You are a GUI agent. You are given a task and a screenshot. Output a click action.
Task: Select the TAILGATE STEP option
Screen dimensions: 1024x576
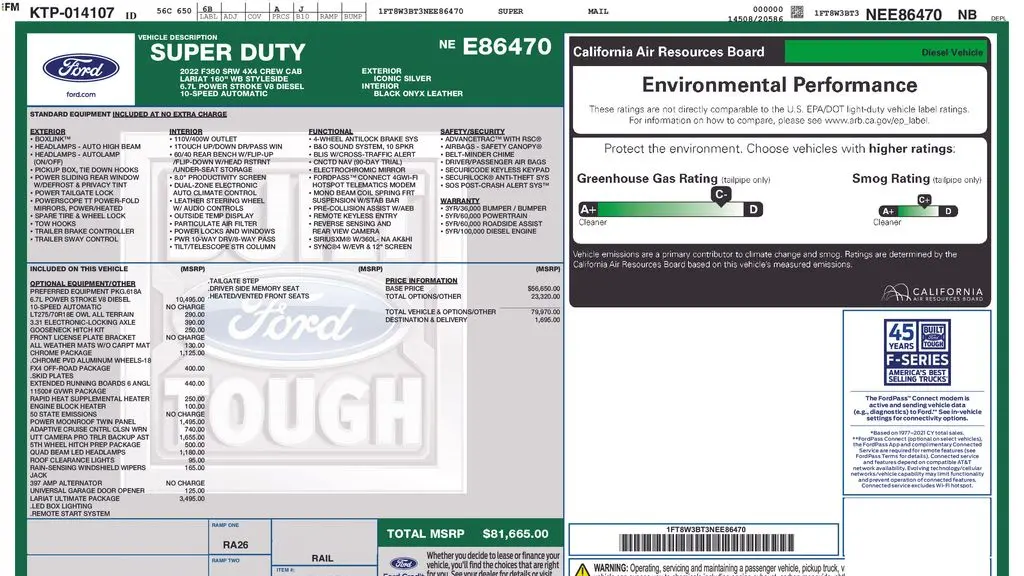(x=234, y=281)
